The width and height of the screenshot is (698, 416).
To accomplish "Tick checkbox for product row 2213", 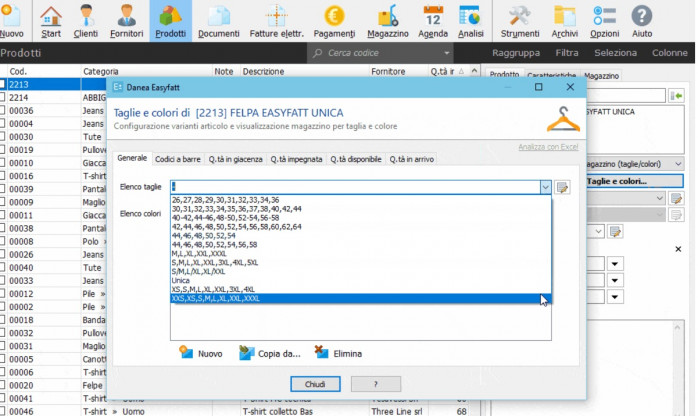I will click(3, 84).
